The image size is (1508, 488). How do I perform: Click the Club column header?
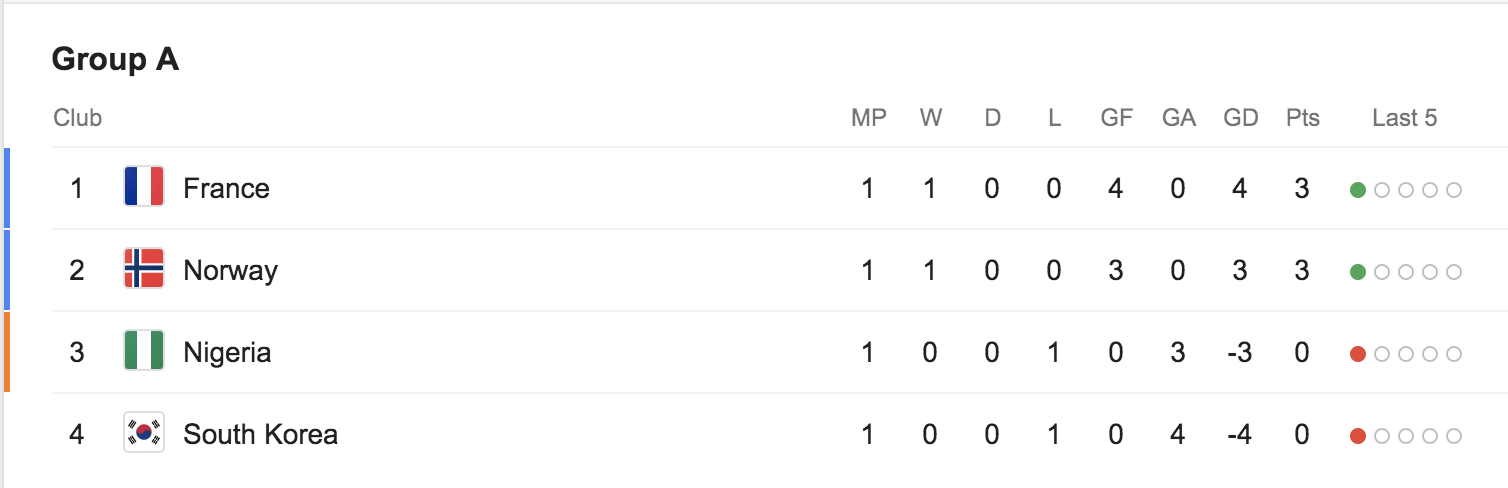coord(78,118)
